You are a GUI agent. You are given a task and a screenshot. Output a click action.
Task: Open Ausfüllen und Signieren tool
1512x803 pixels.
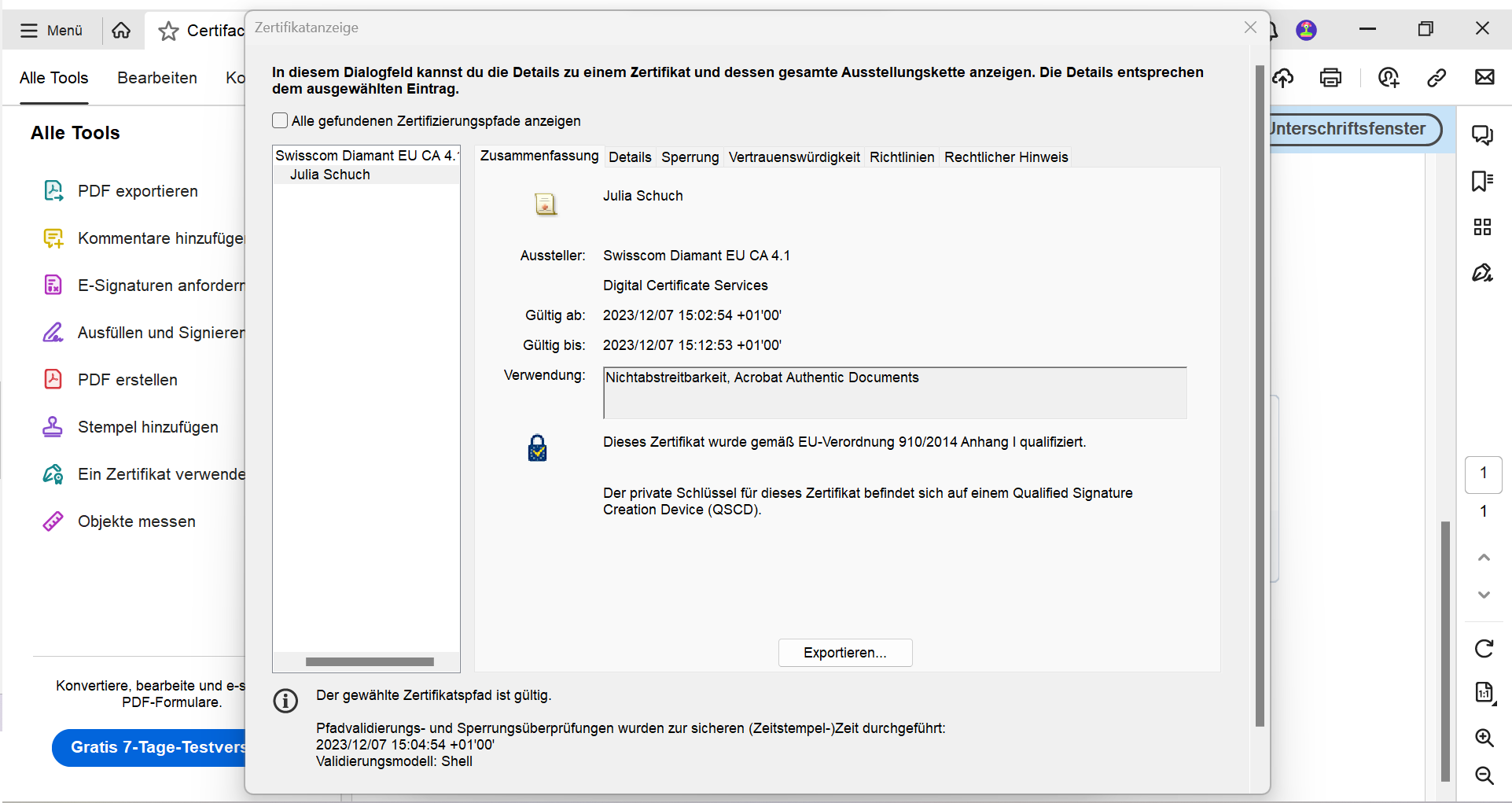142,333
